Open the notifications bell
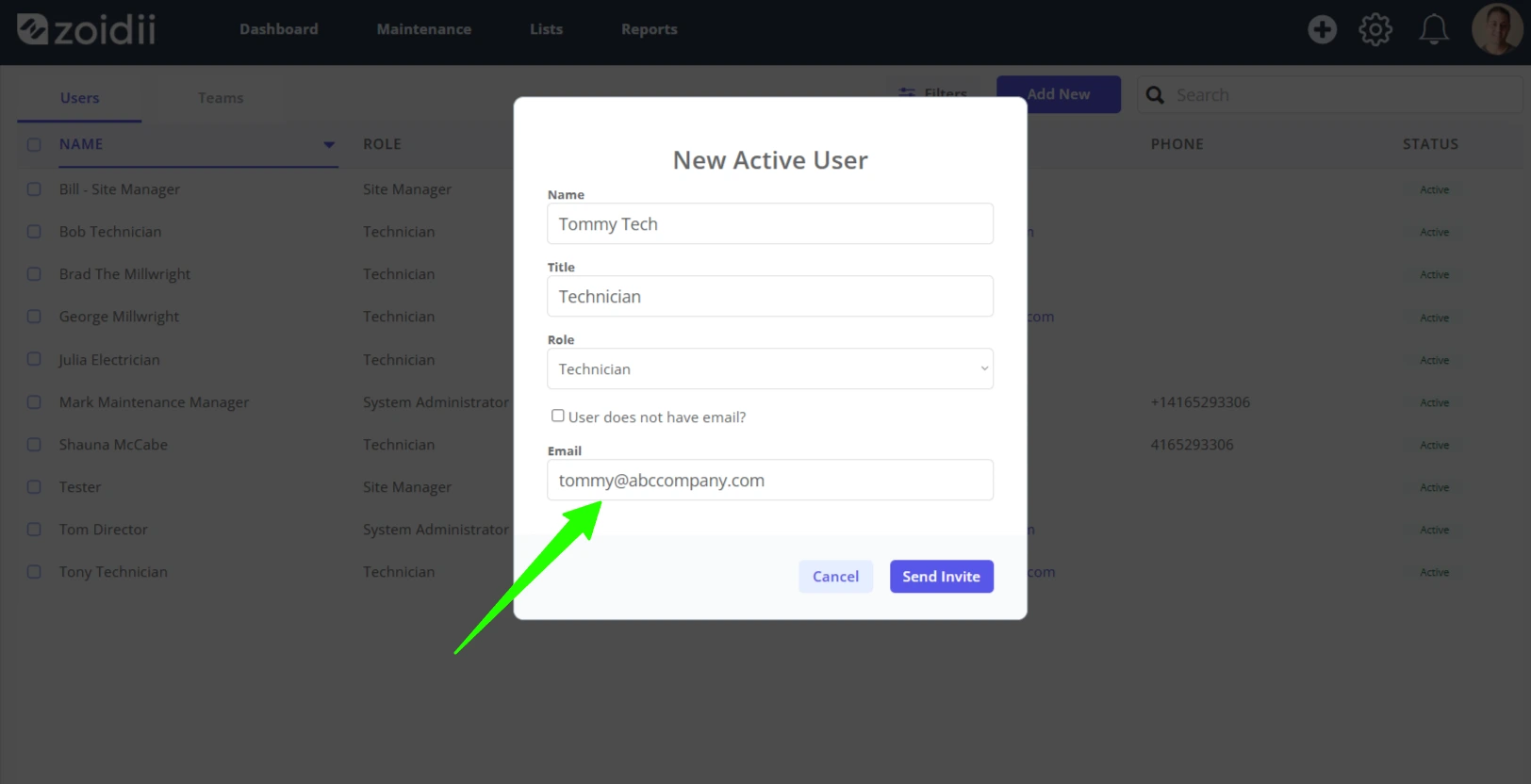Screen dimensions: 1531x784 [x=1434, y=29]
